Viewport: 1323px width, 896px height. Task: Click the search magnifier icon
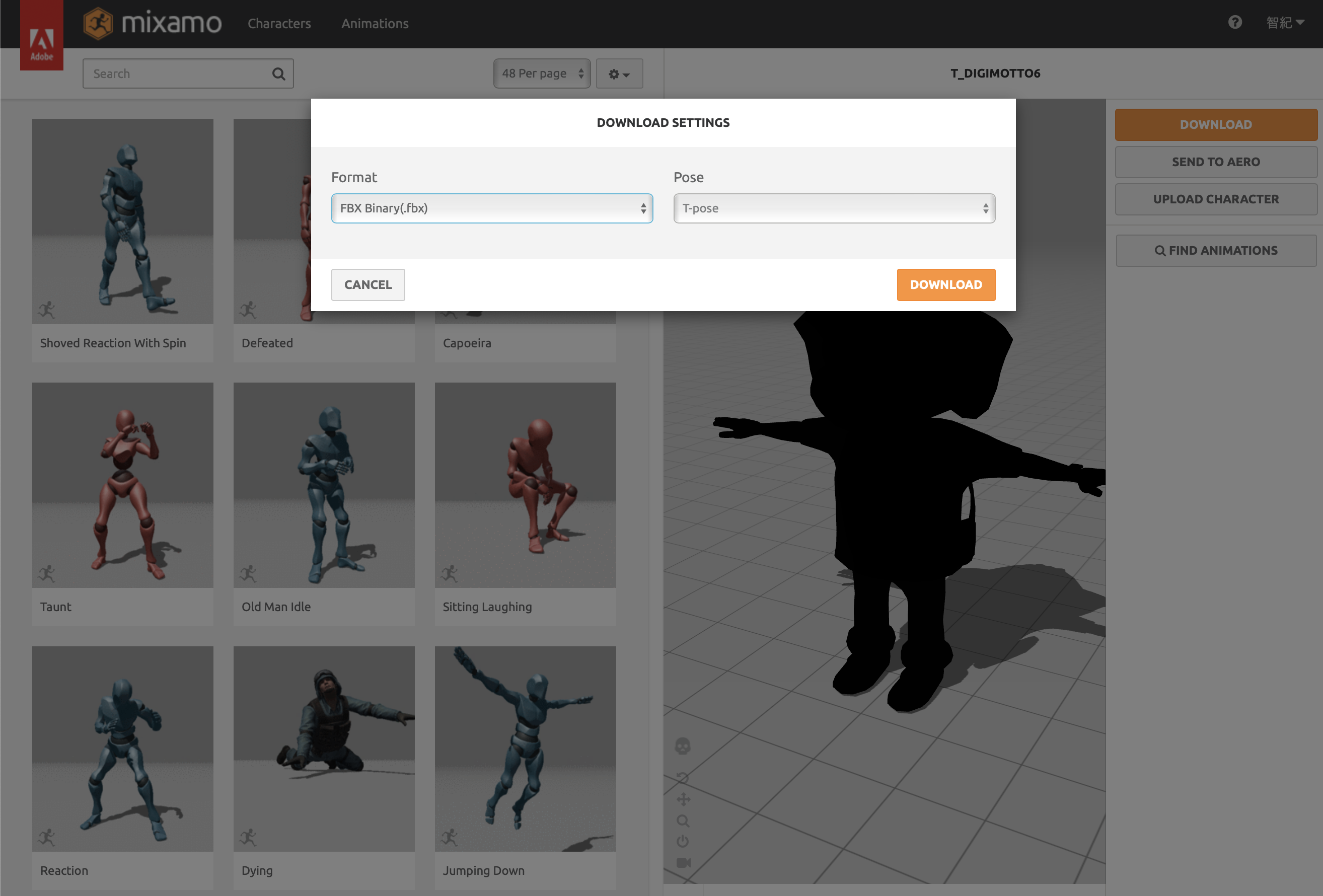click(x=278, y=74)
